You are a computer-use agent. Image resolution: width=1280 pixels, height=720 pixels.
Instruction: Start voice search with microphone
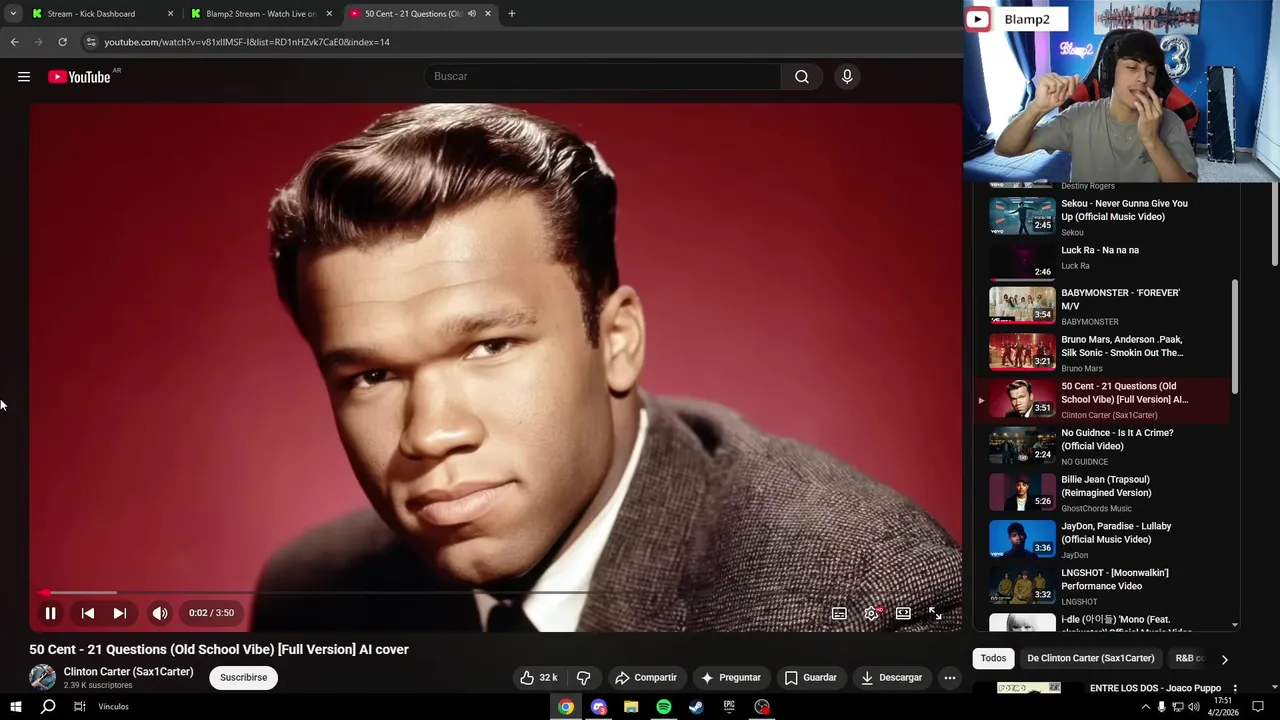pos(847,77)
